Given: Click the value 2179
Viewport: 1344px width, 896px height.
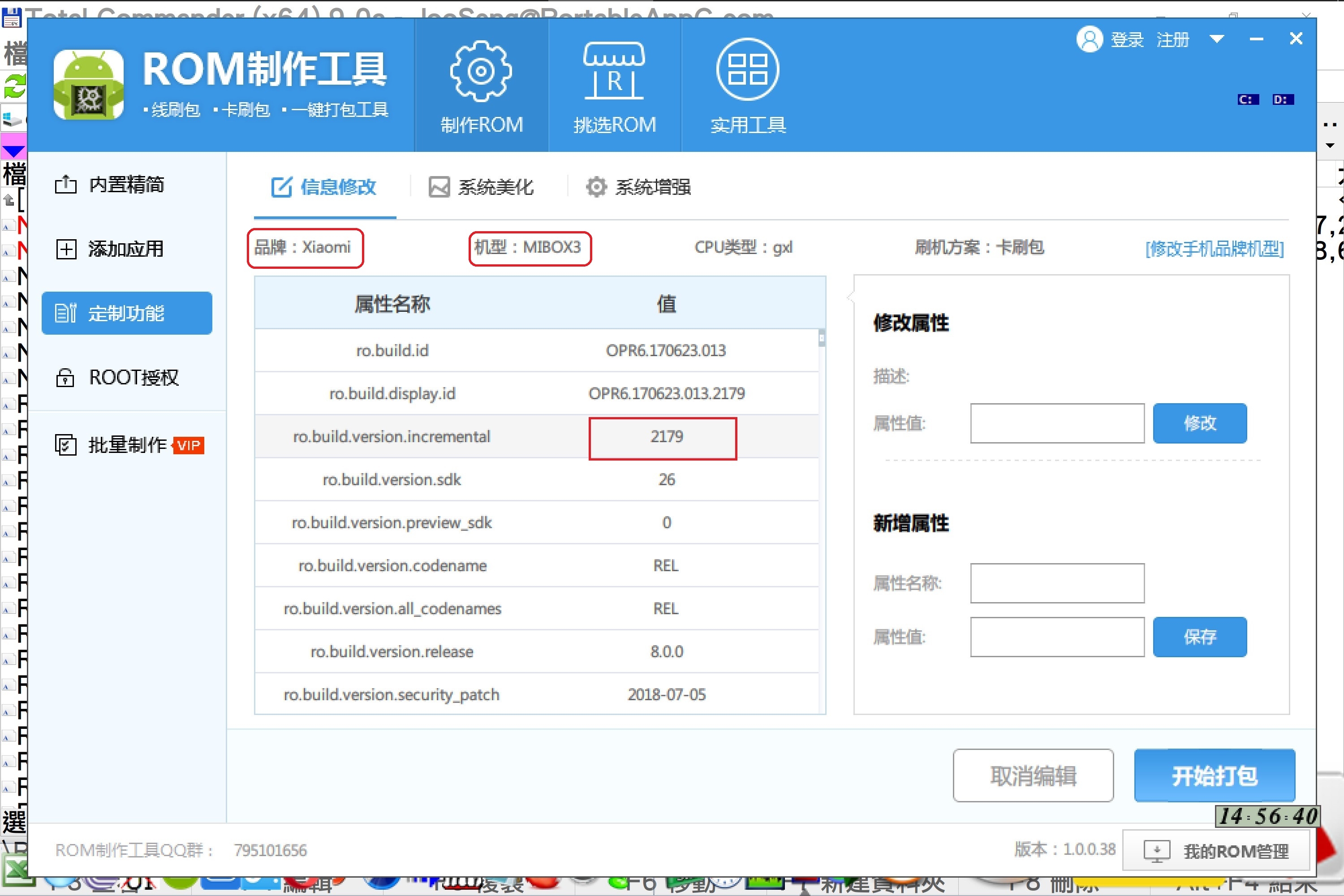Looking at the screenshot, I should tap(666, 436).
